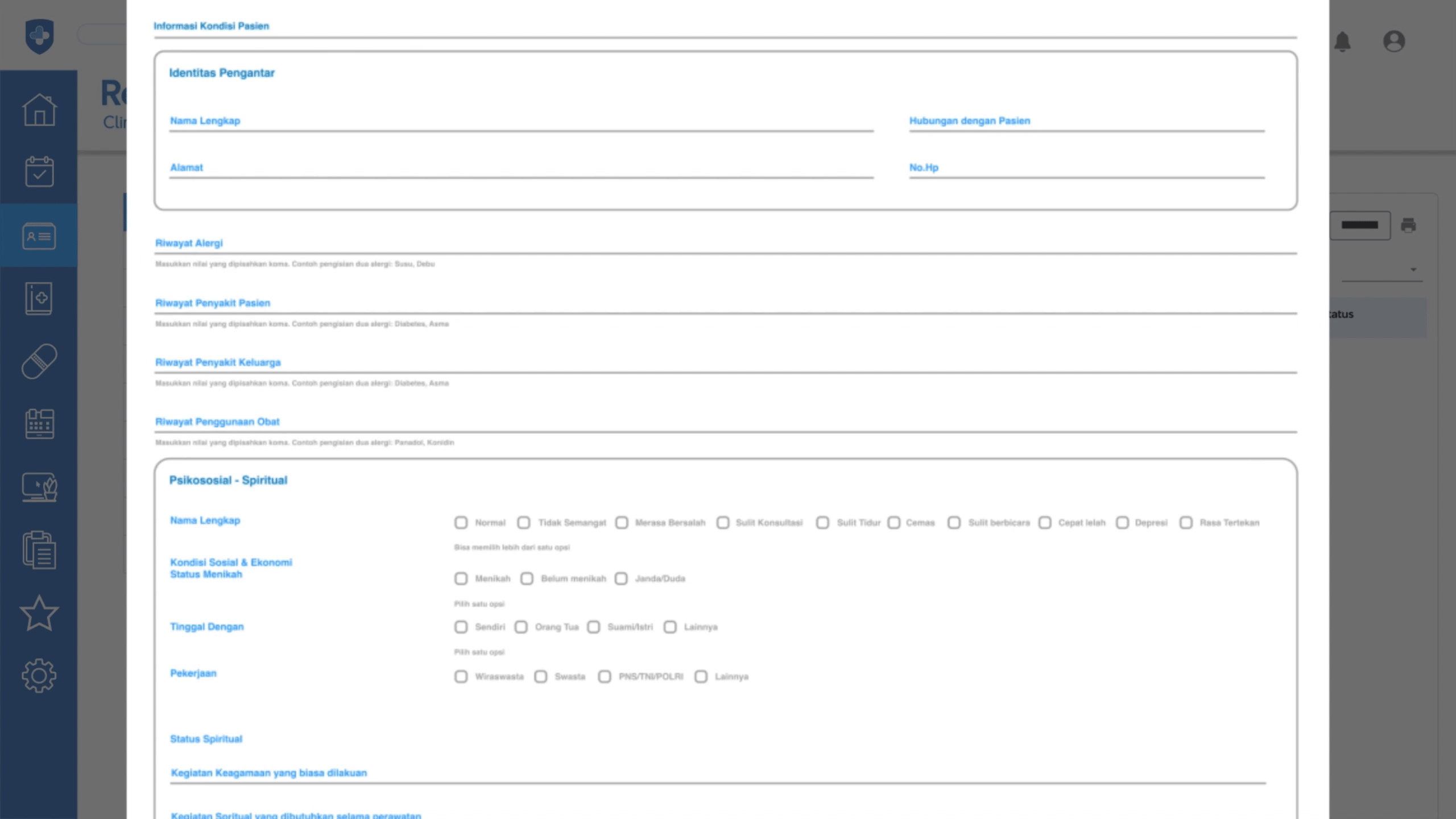Open the medical record book icon
This screenshot has width=1456, height=819.
tap(39, 298)
